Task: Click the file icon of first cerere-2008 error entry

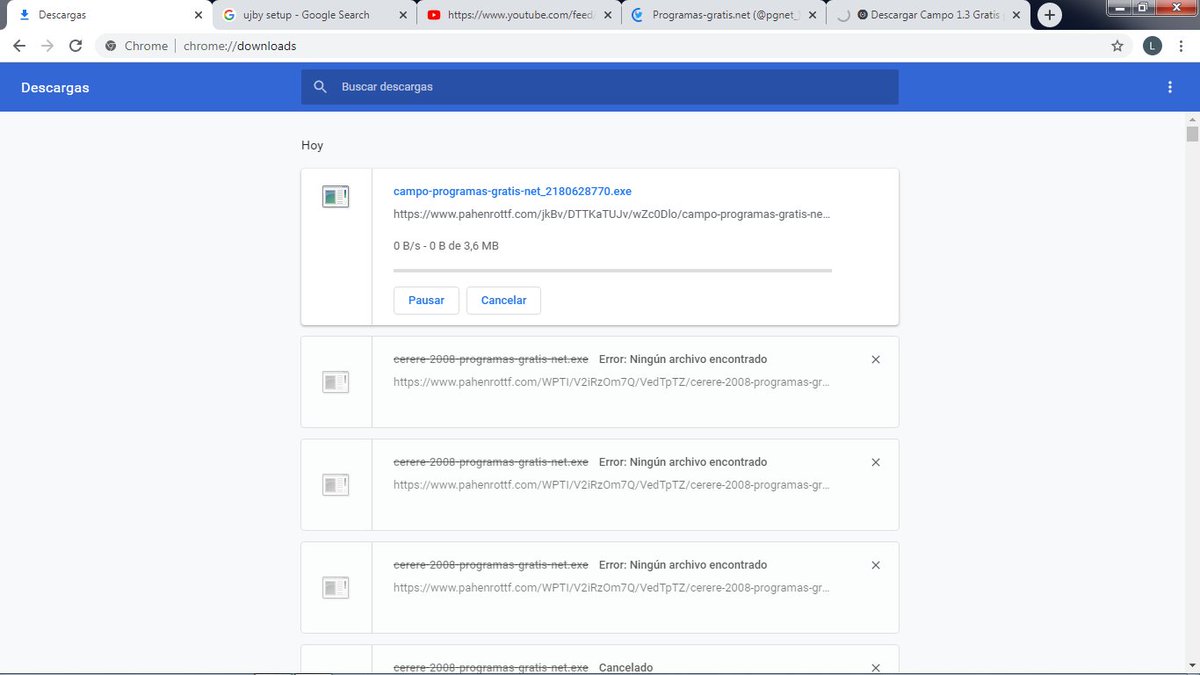Action: (x=335, y=382)
